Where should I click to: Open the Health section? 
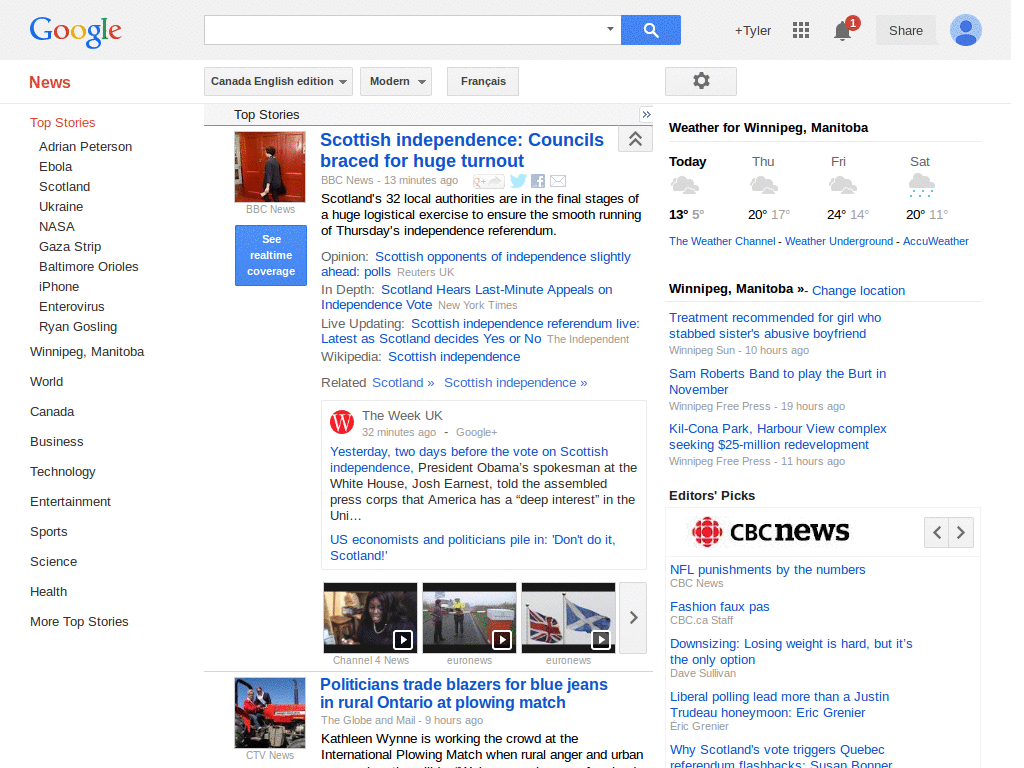click(48, 592)
